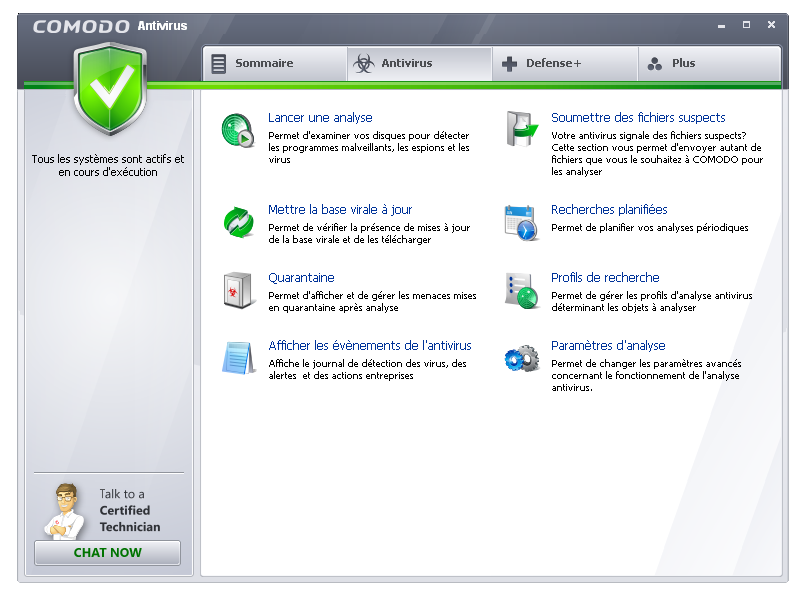This screenshot has height=607, width=808.
Task: Click 'Permet de vérifier la présence' description
Action: [369, 233]
